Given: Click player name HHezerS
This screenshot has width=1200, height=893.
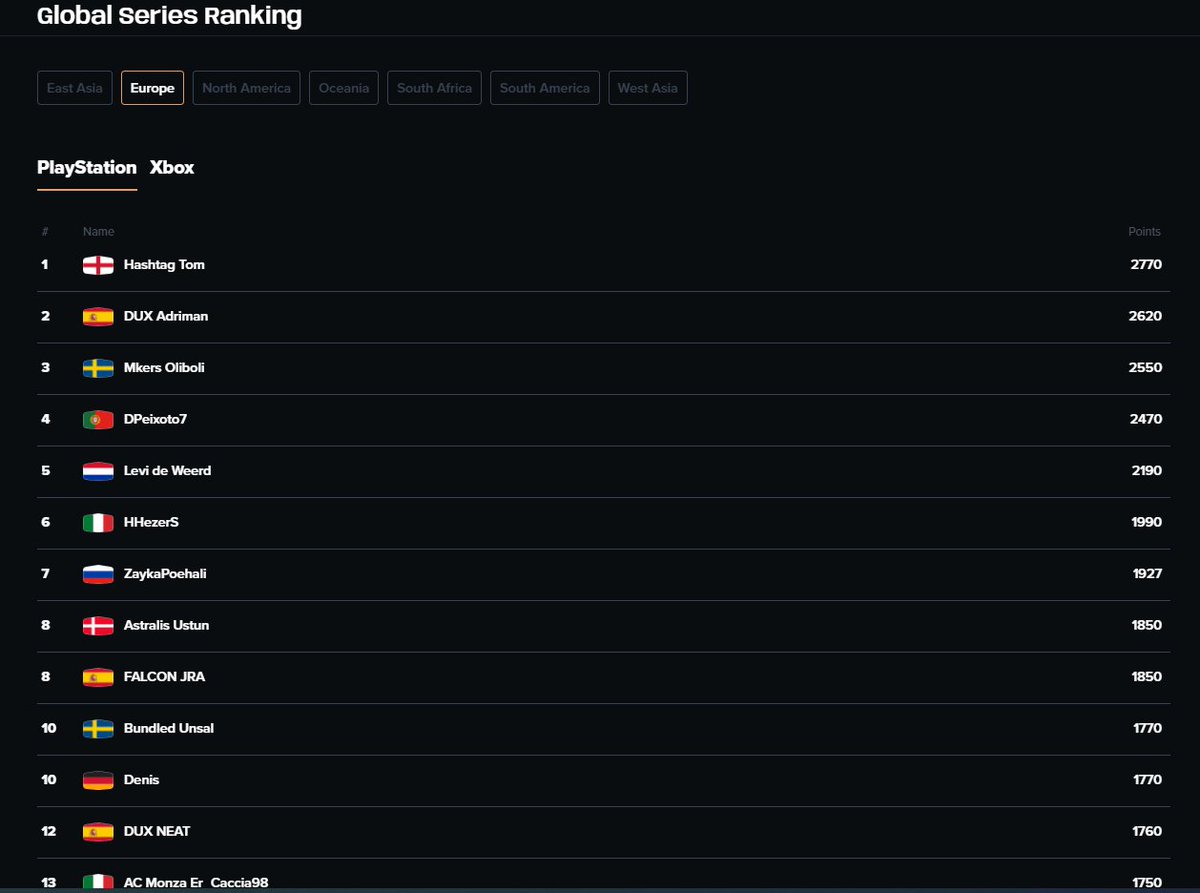Looking at the screenshot, I should [151, 522].
